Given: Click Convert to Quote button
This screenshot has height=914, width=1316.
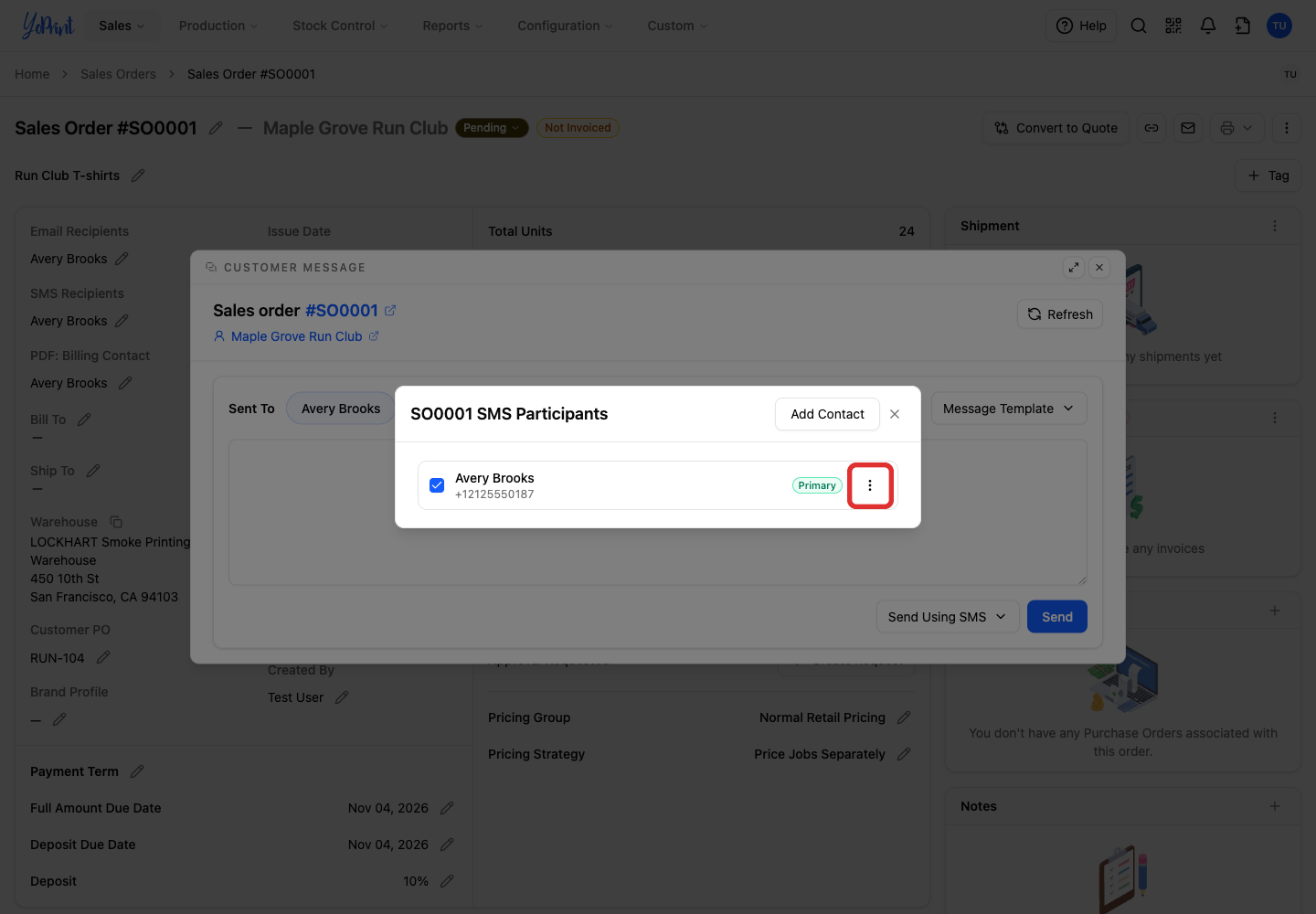Looking at the screenshot, I should click(1056, 128).
